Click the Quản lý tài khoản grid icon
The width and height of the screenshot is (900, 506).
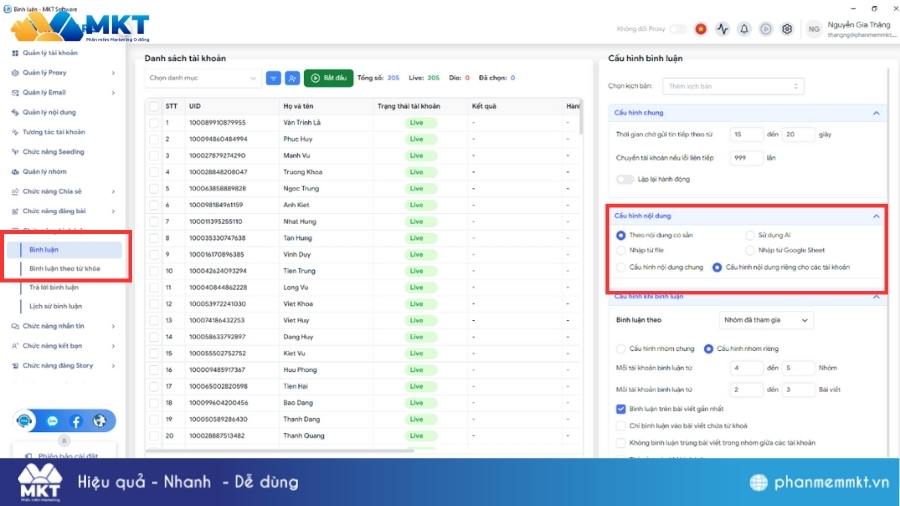(x=15, y=53)
